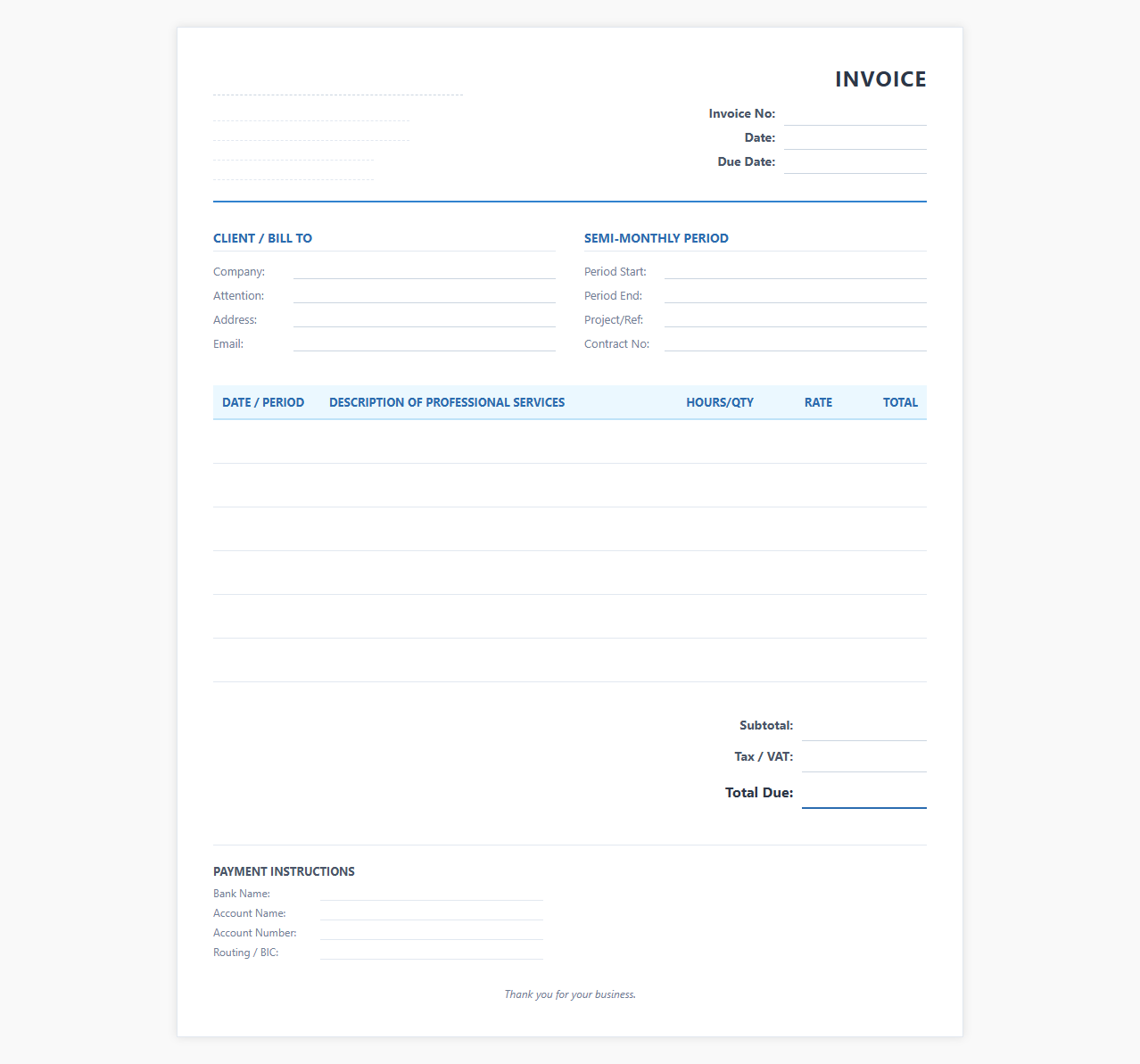Click the Account Name field
This screenshot has width=1140, height=1064.
(x=431, y=913)
